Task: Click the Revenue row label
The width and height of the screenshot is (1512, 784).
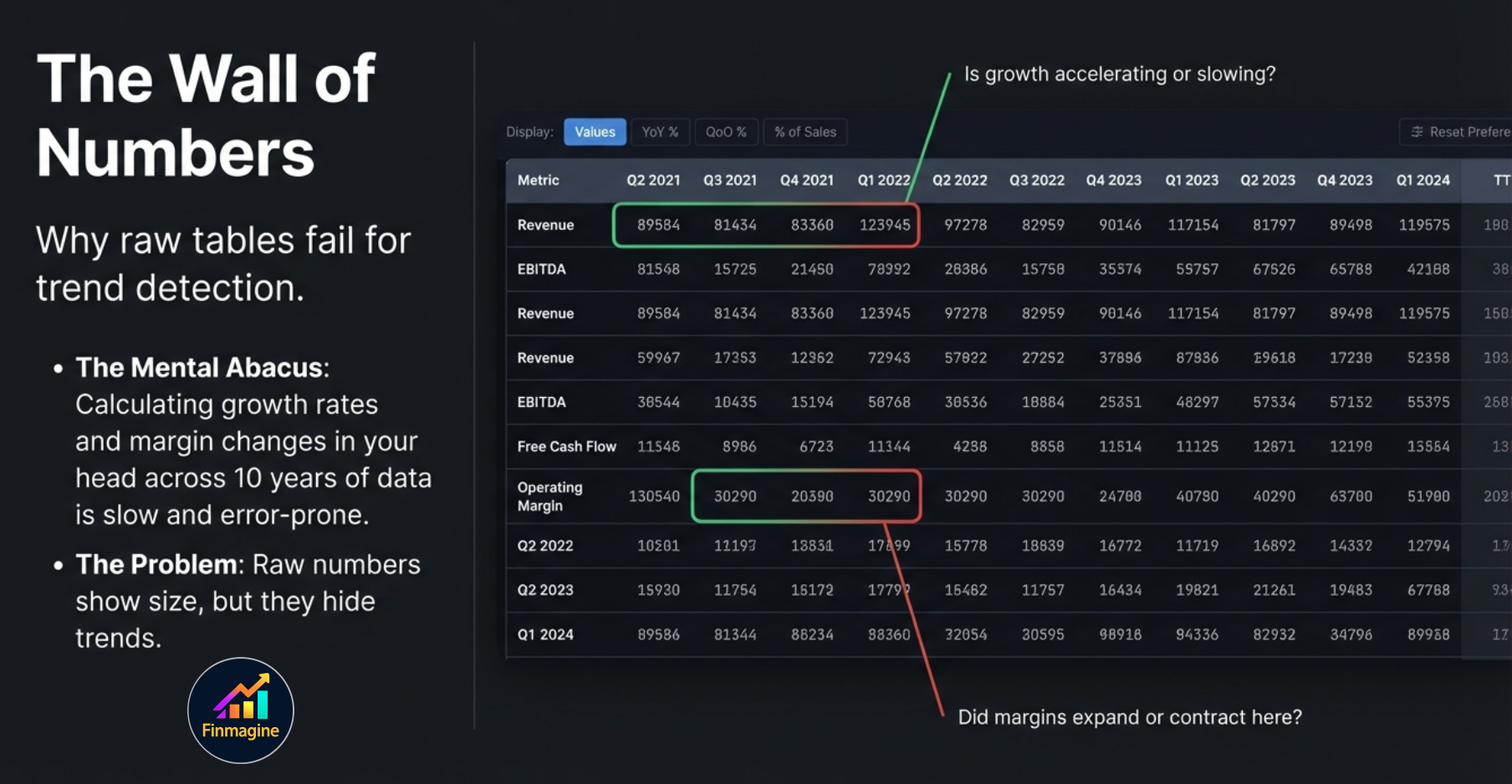Action: (545, 224)
